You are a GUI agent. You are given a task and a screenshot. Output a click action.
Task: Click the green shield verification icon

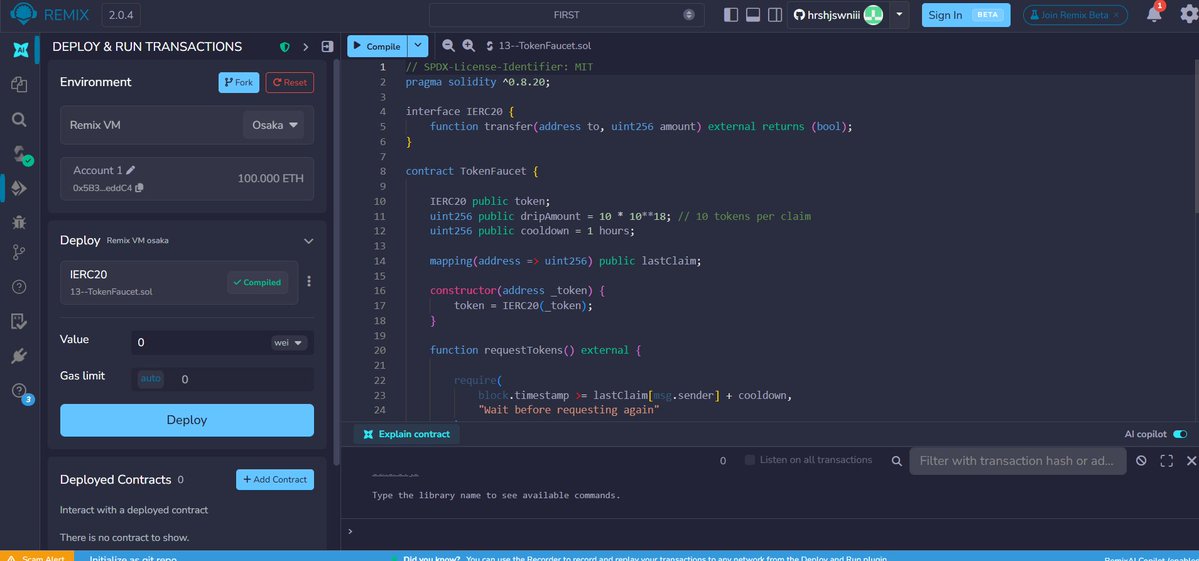point(284,47)
